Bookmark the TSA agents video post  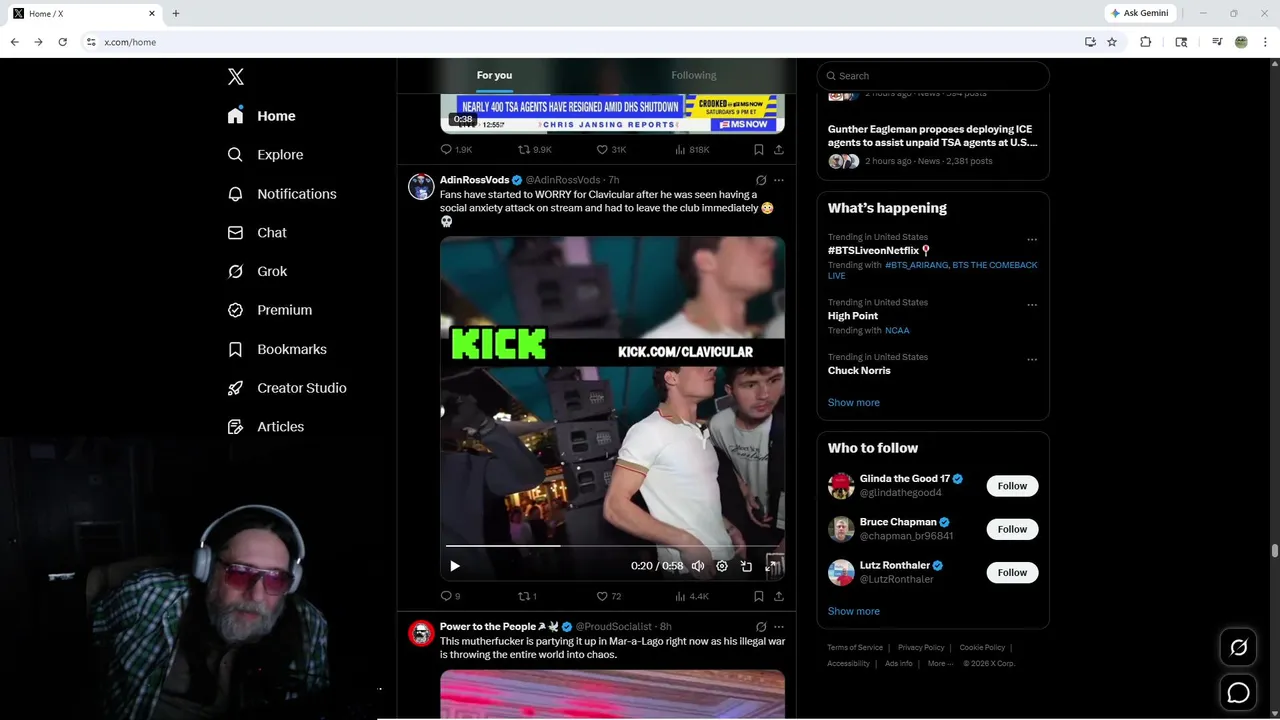coord(759,150)
